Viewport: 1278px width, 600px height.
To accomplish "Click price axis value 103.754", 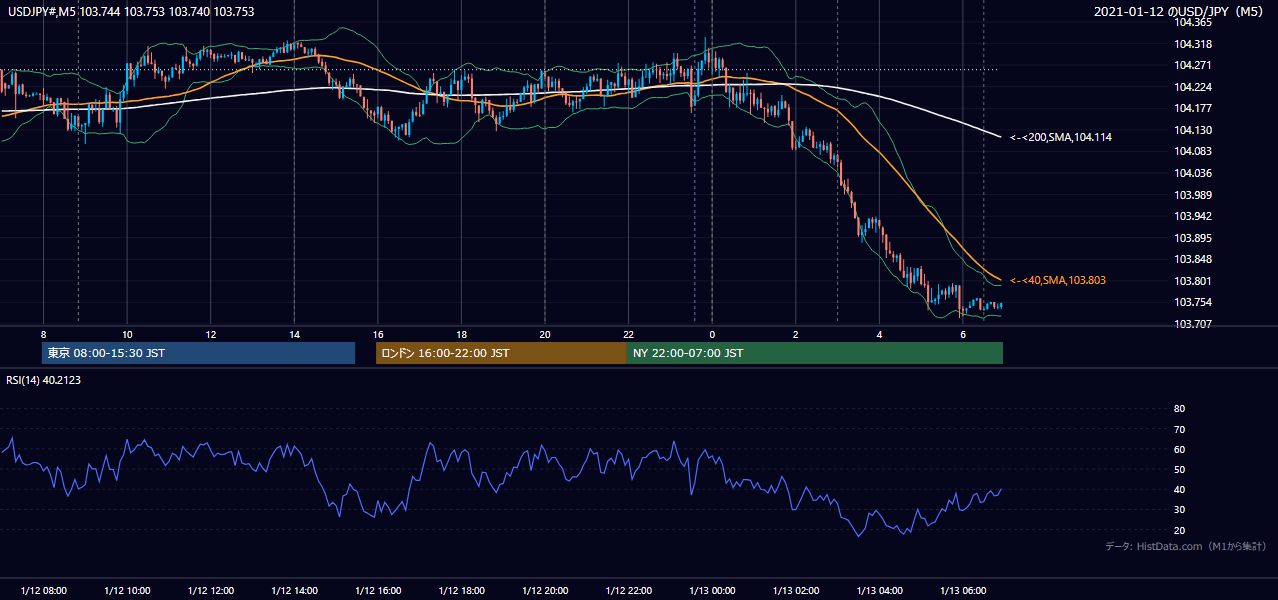I will click(1193, 303).
